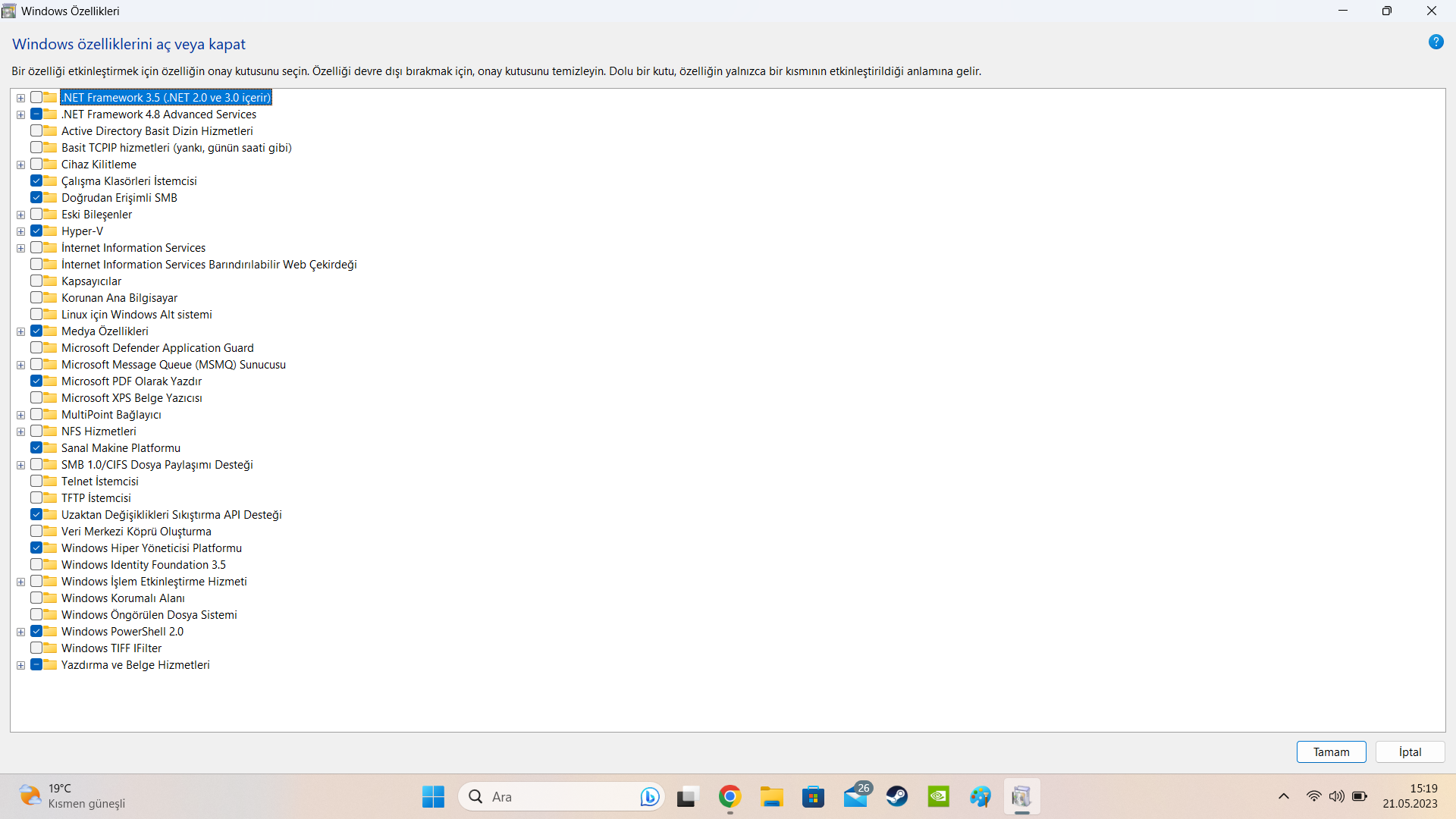
Task: Expand the Internet Information Services node
Action: tap(21, 248)
